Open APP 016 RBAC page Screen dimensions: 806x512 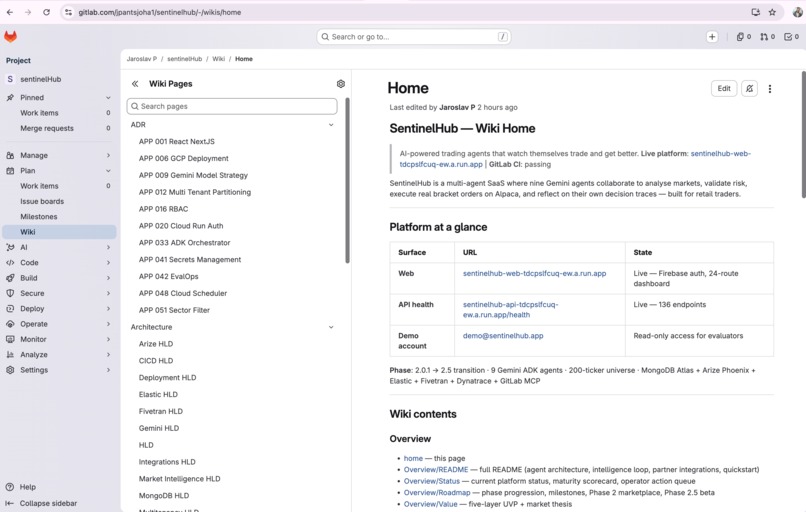[163, 209]
